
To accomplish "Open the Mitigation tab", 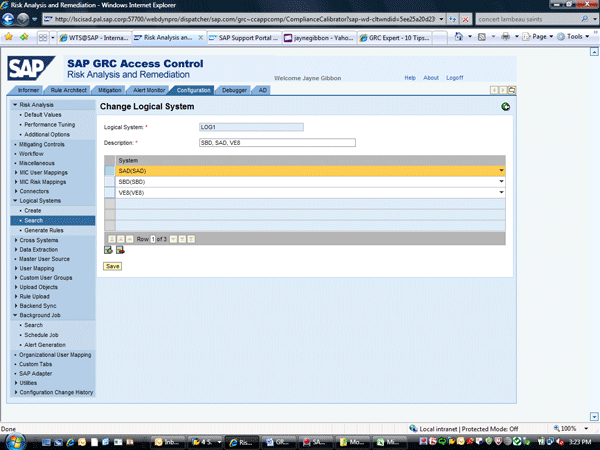I will (x=110, y=91).
